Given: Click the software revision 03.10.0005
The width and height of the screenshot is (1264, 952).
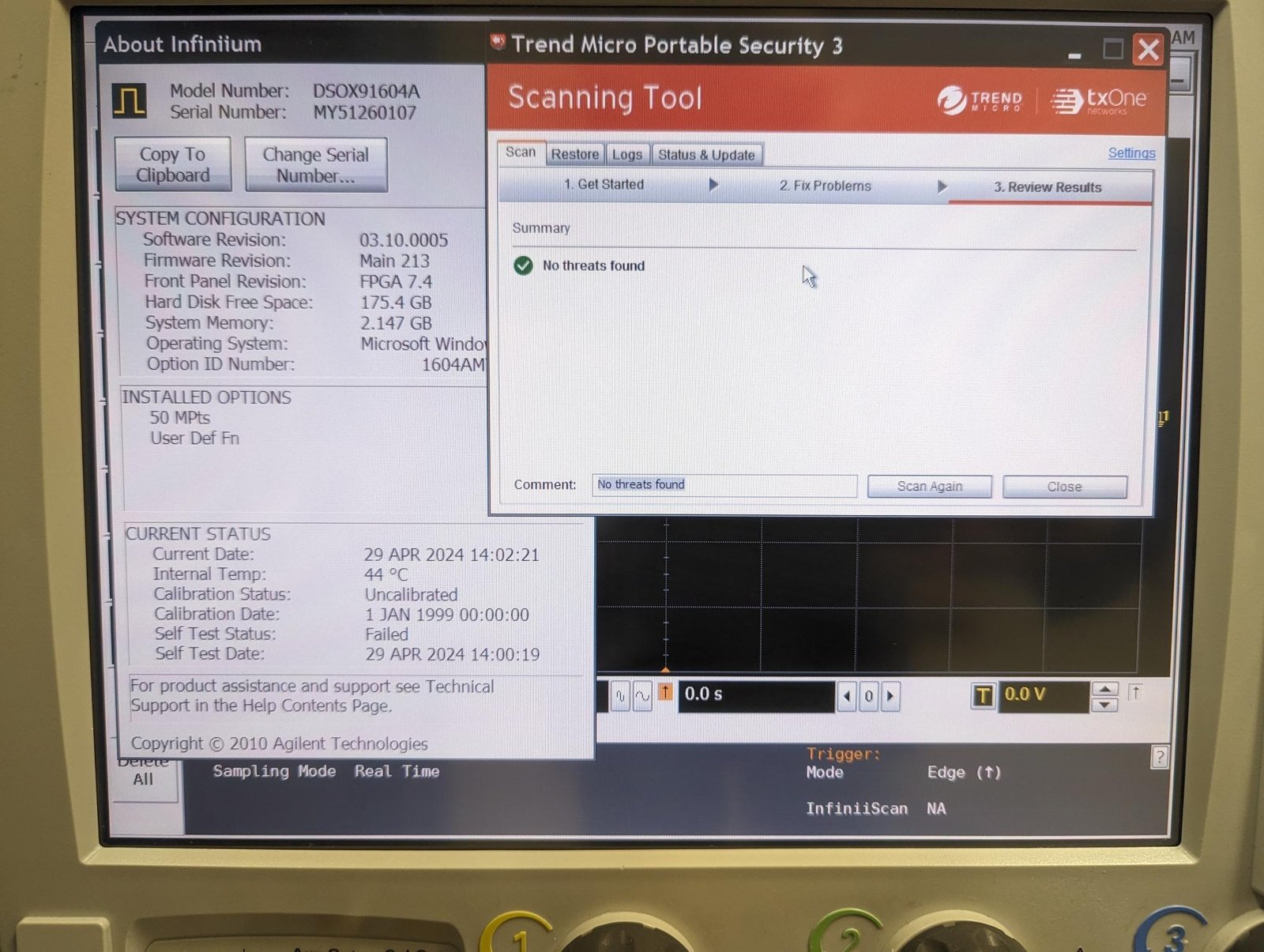Looking at the screenshot, I should click(x=404, y=240).
